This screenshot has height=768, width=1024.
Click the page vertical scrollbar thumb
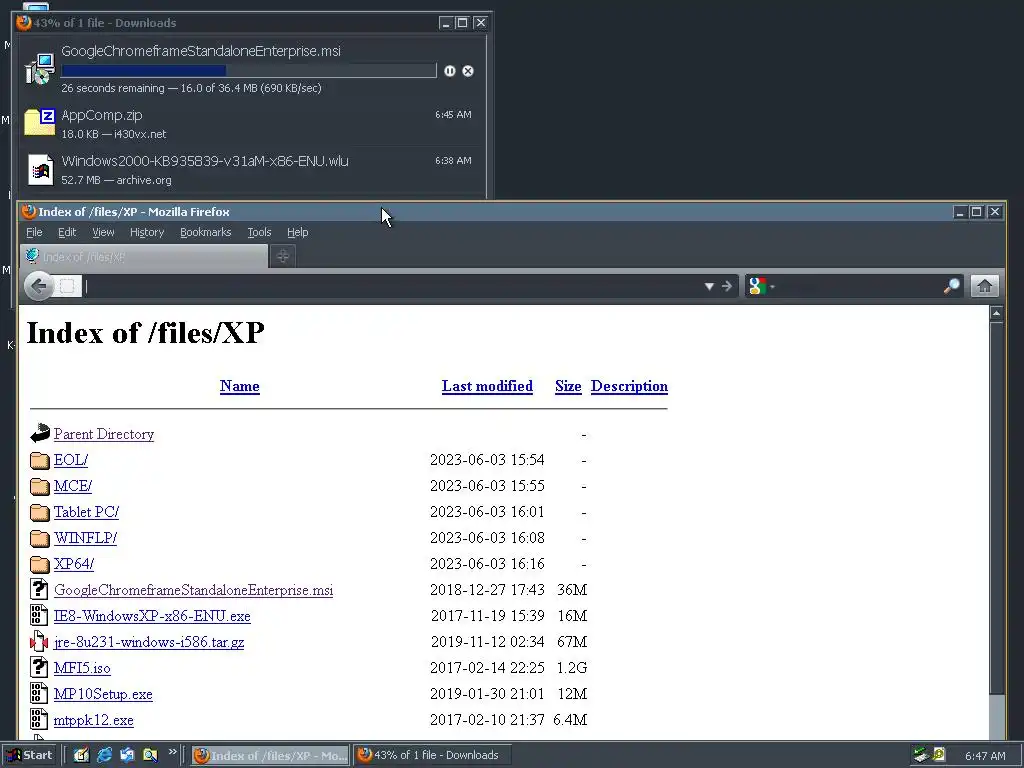(997, 508)
